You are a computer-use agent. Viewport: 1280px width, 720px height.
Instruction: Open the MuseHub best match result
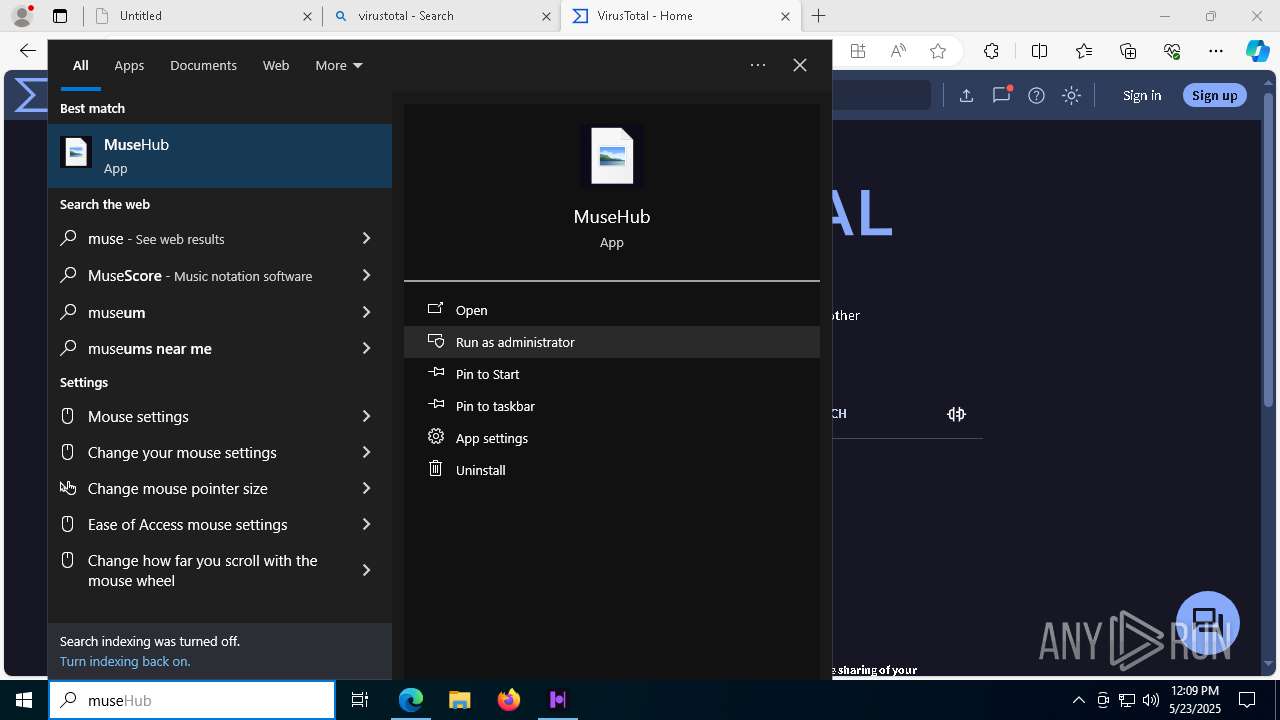pyautogui.click(x=220, y=156)
